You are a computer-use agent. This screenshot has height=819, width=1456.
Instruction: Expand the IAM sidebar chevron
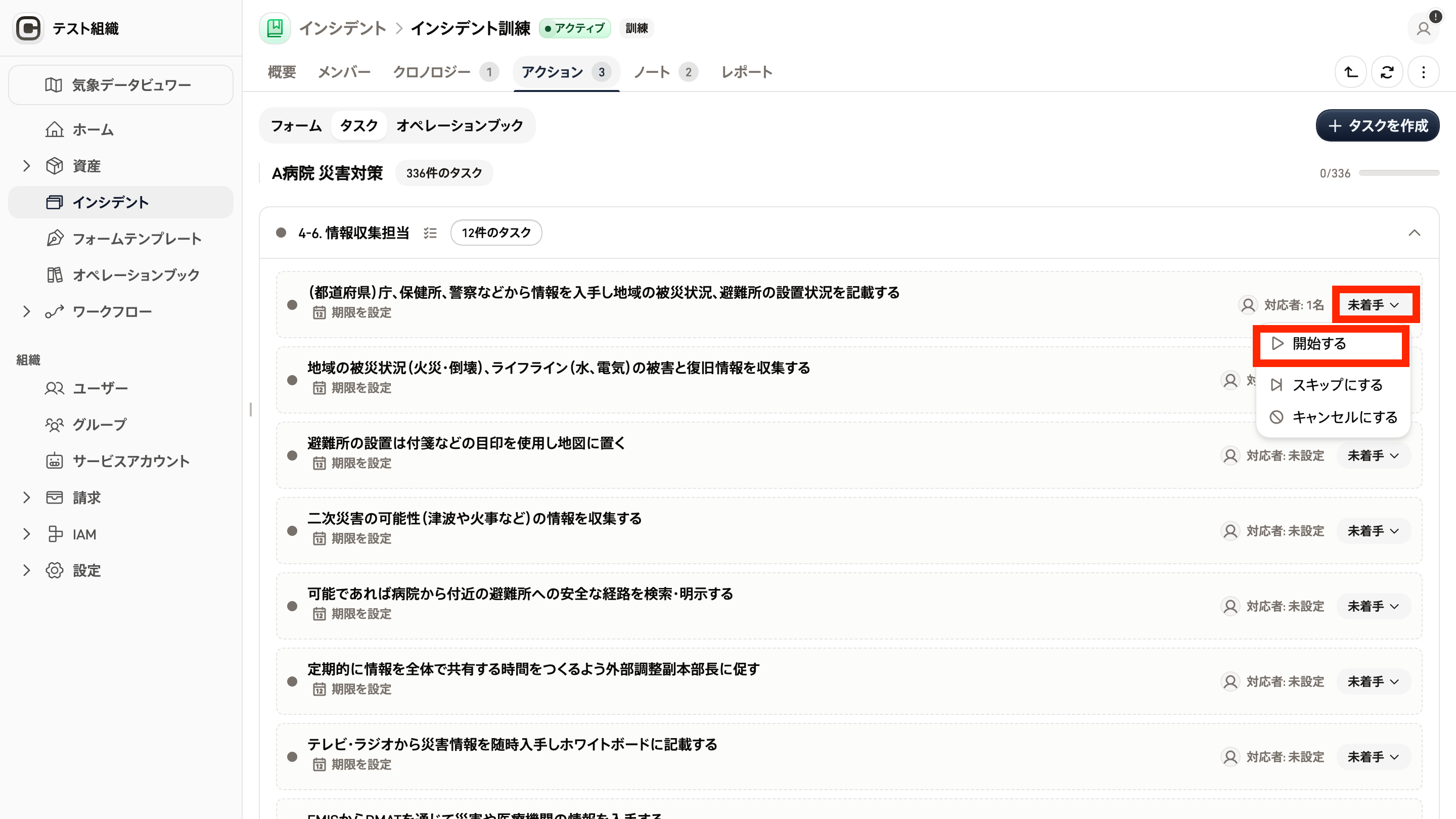click(x=26, y=534)
